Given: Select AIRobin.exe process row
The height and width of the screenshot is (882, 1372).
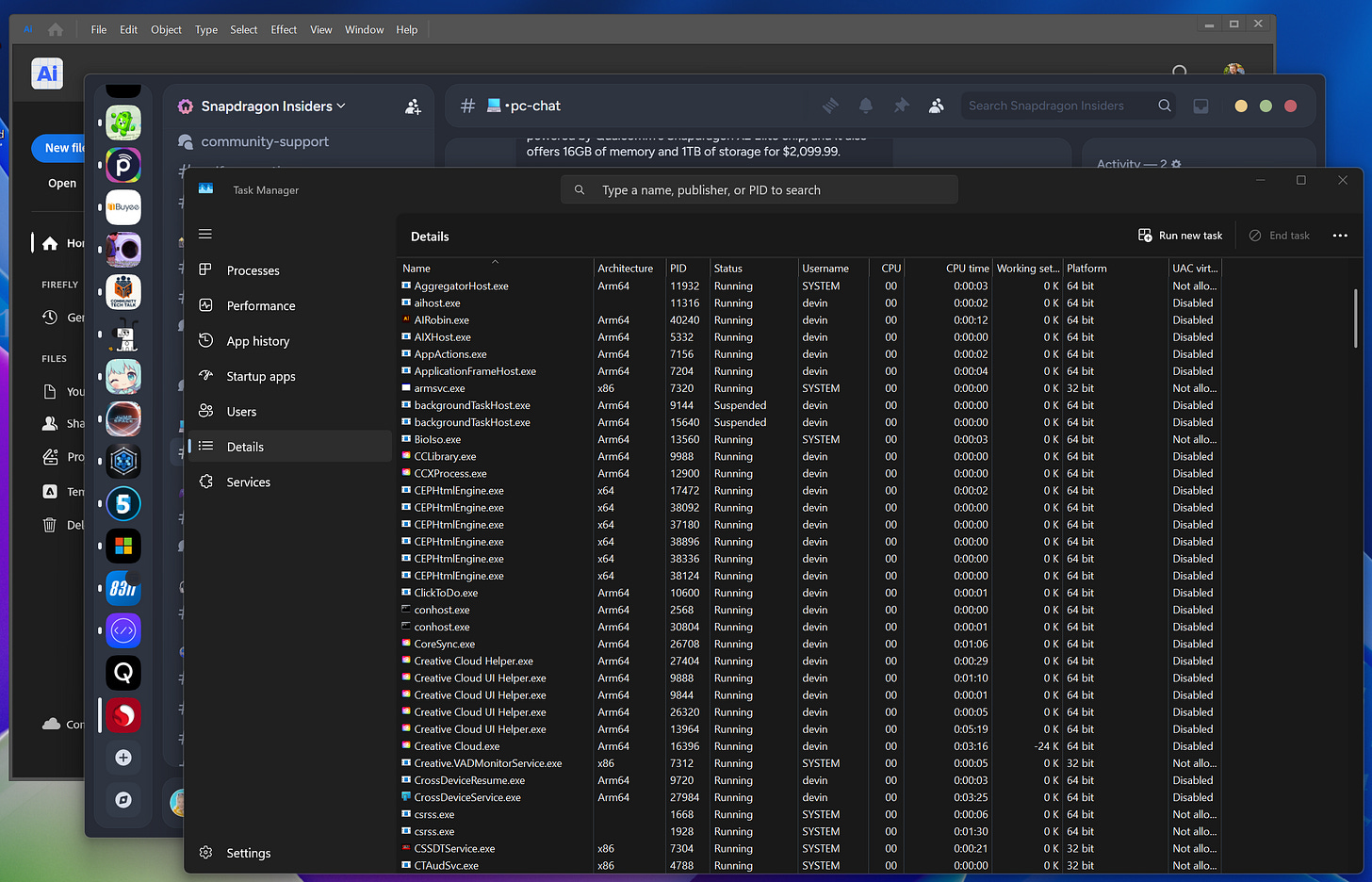Looking at the screenshot, I should (x=810, y=320).
